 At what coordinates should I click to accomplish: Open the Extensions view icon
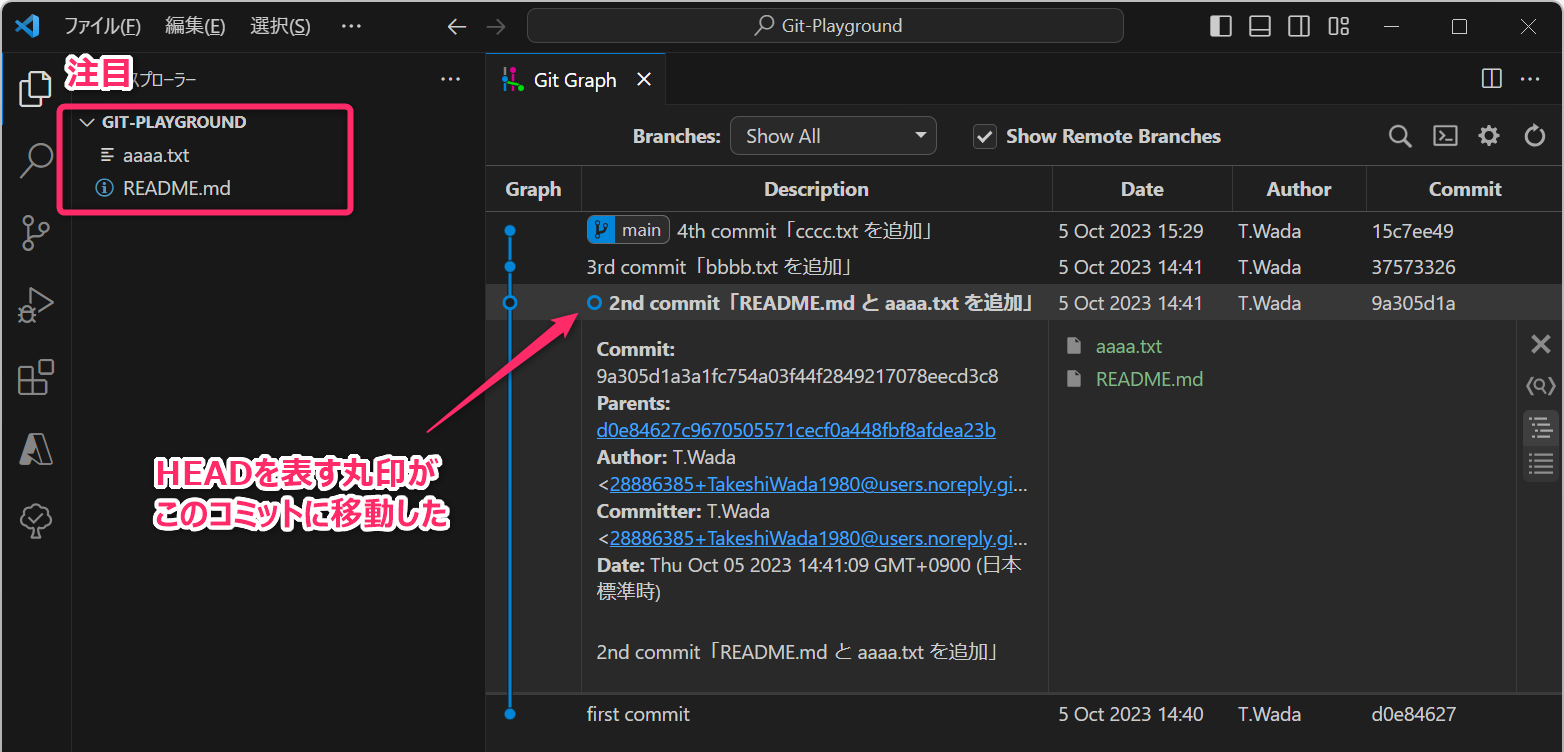(x=36, y=378)
